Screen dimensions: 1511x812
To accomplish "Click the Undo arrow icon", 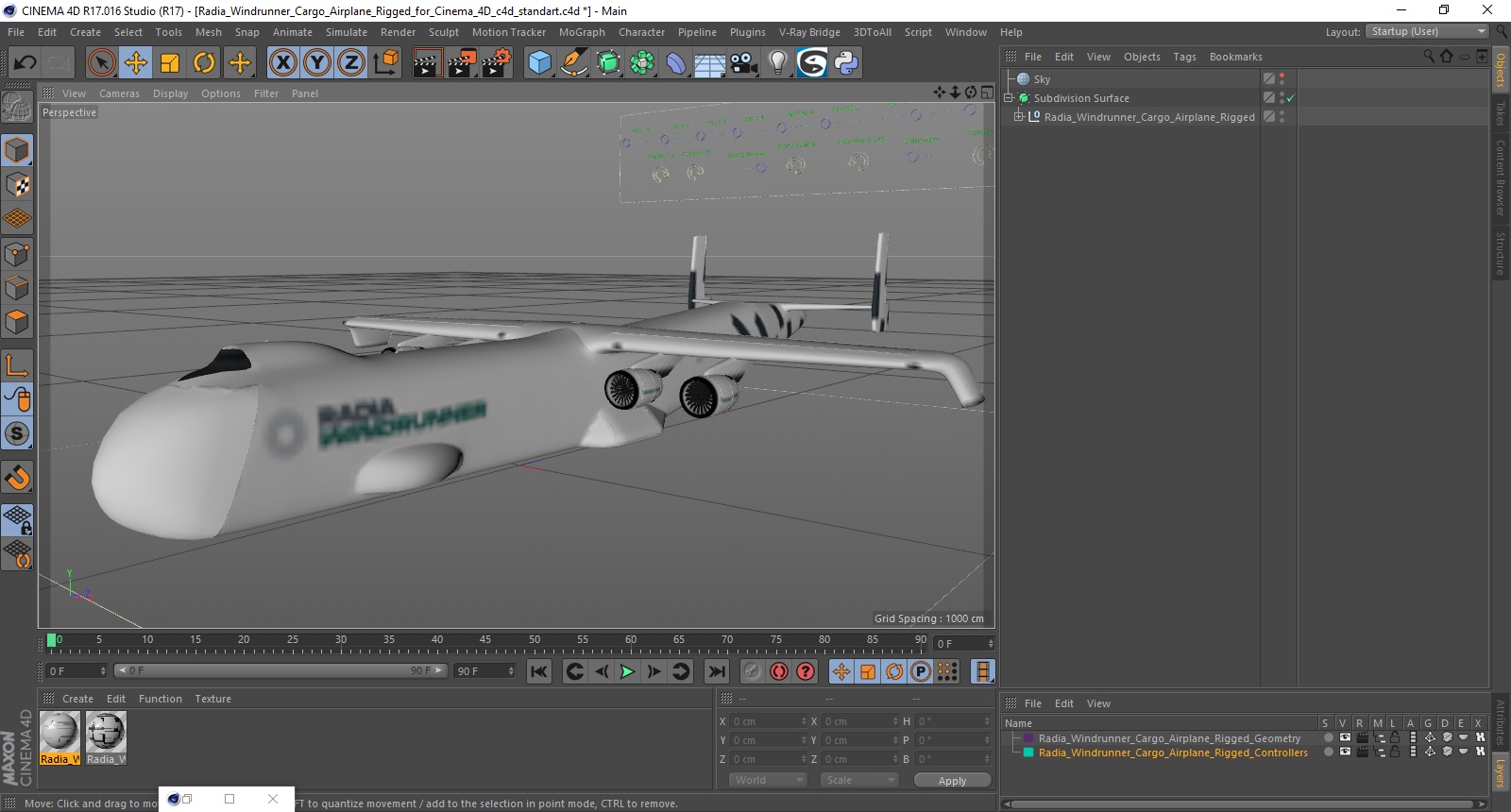I will point(25,63).
